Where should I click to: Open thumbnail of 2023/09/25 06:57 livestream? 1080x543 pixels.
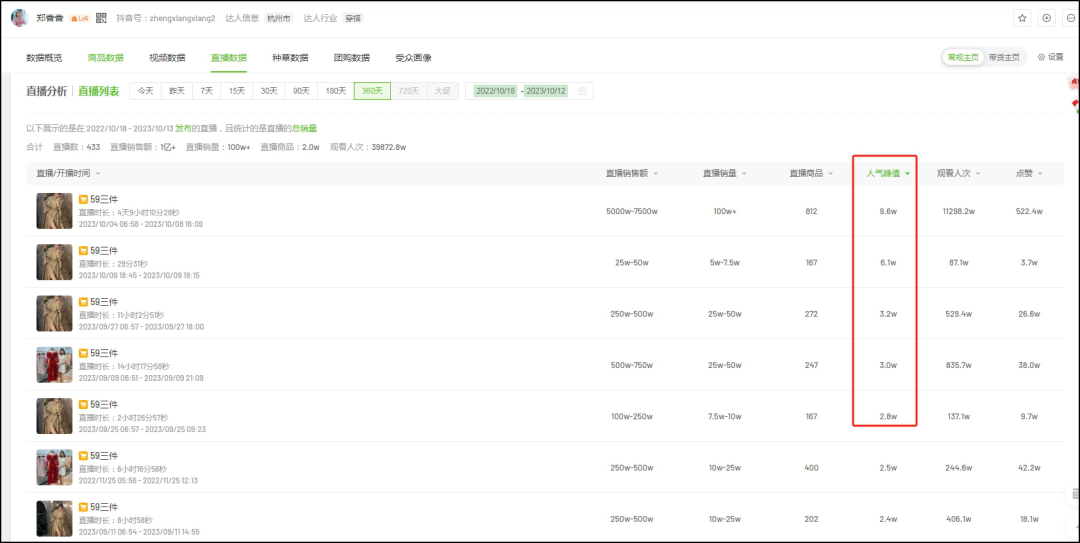click(x=54, y=416)
